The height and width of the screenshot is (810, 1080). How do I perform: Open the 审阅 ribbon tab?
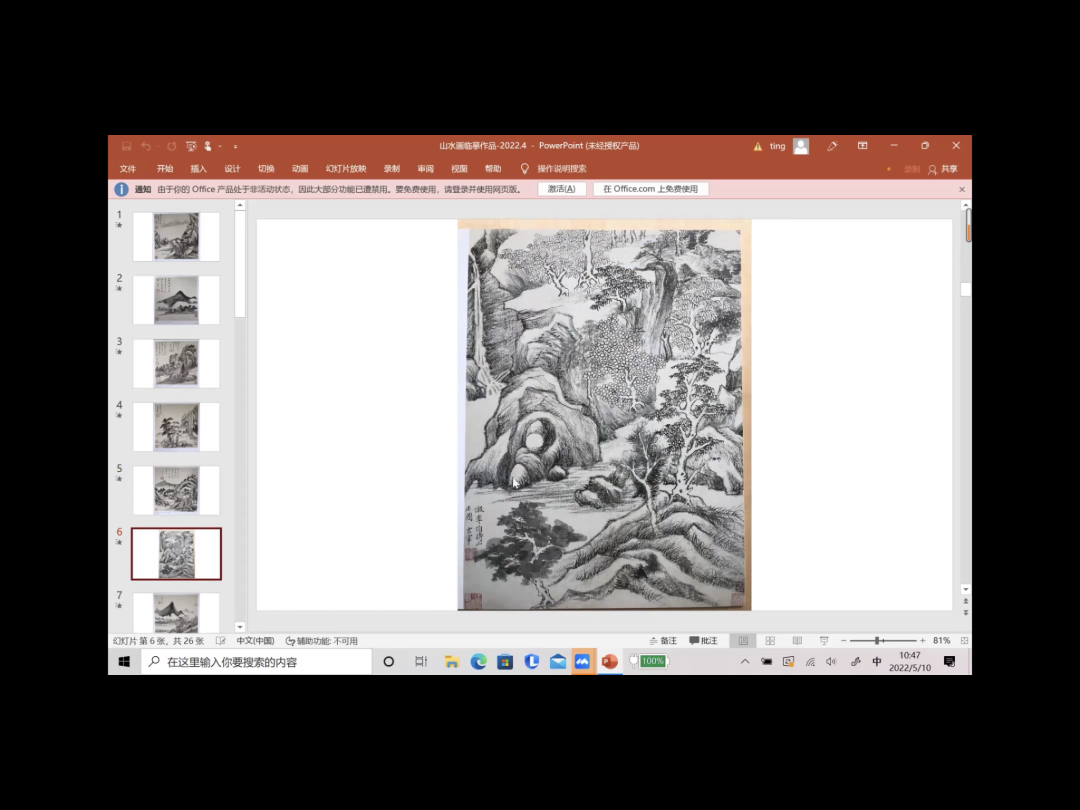click(x=426, y=169)
